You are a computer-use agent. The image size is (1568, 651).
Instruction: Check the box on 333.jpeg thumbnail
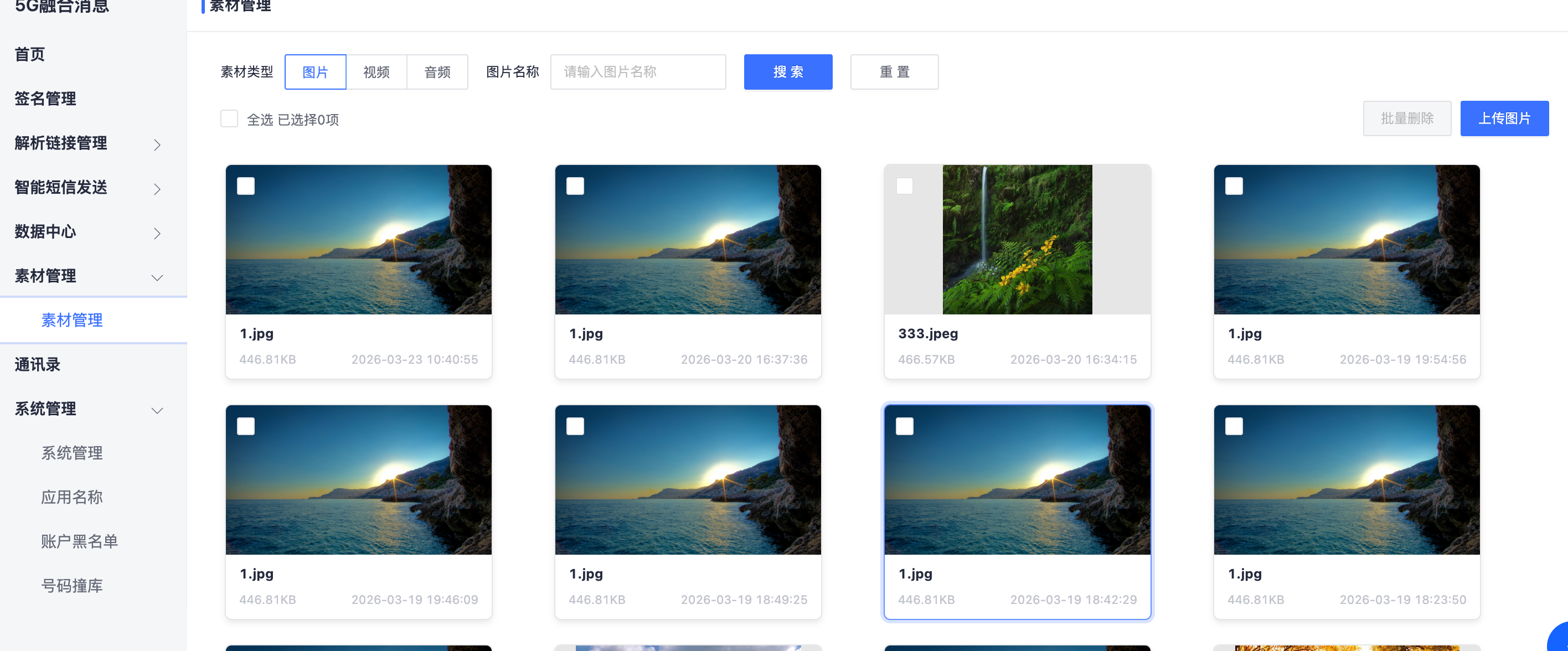905,185
